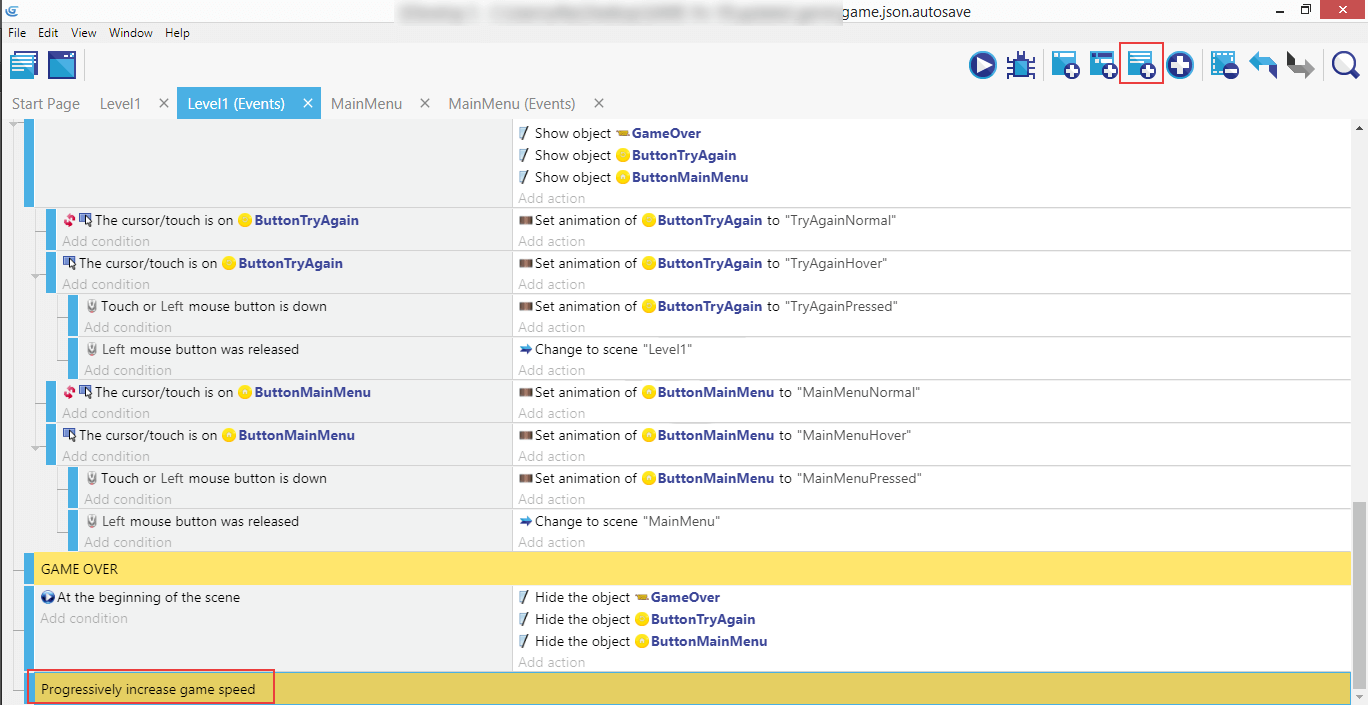1368x705 pixels.
Task: Collapse the topmost event group triangle
Action: [13, 125]
